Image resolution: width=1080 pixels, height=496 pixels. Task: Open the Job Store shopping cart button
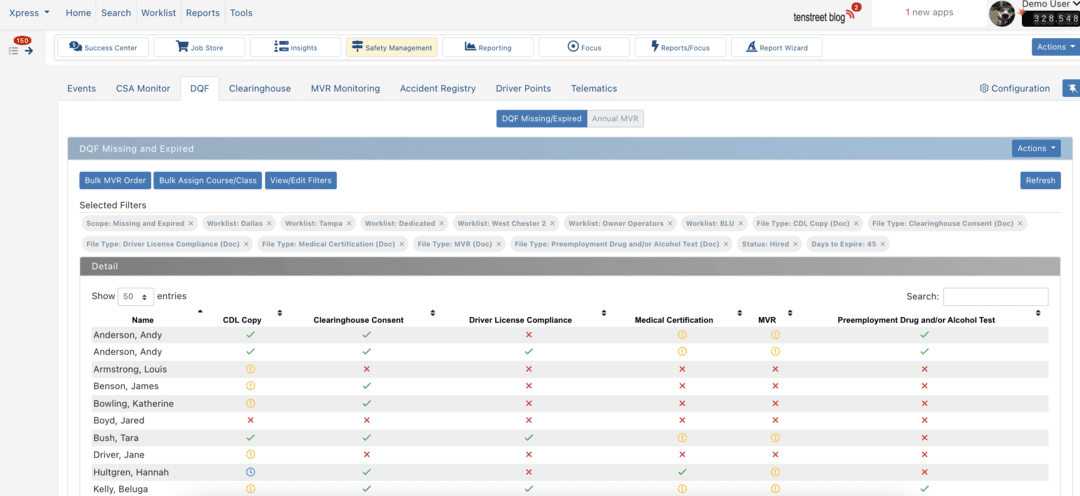201,47
